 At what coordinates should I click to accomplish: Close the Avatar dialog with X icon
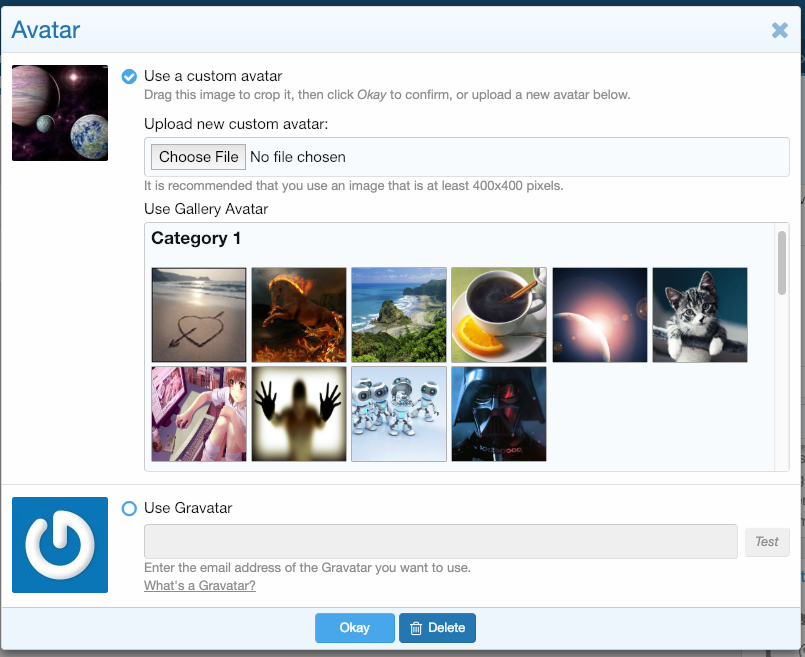tap(780, 30)
